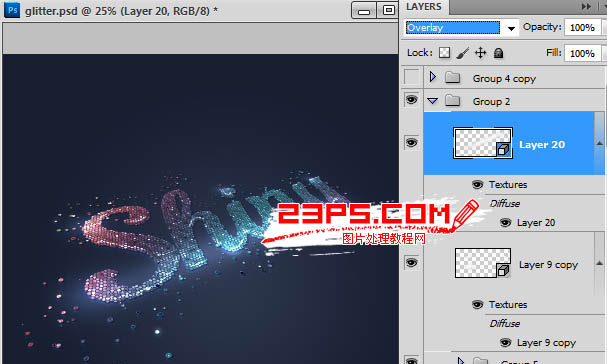The width and height of the screenshot is (607, 364).
Task: Click the Group 4 copy folder icon
Action: 452,77
